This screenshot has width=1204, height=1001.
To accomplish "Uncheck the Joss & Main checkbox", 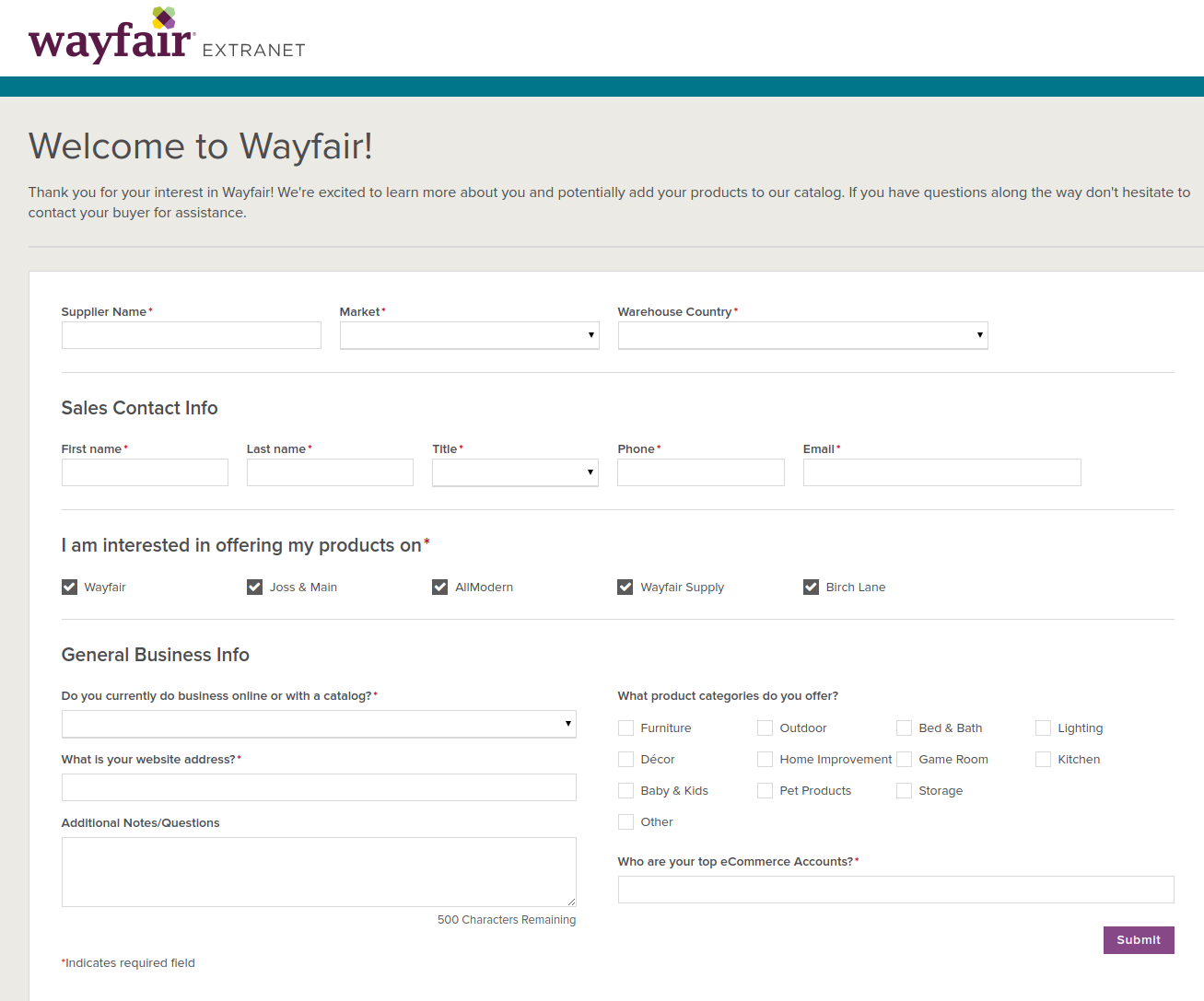I will 255,588.
